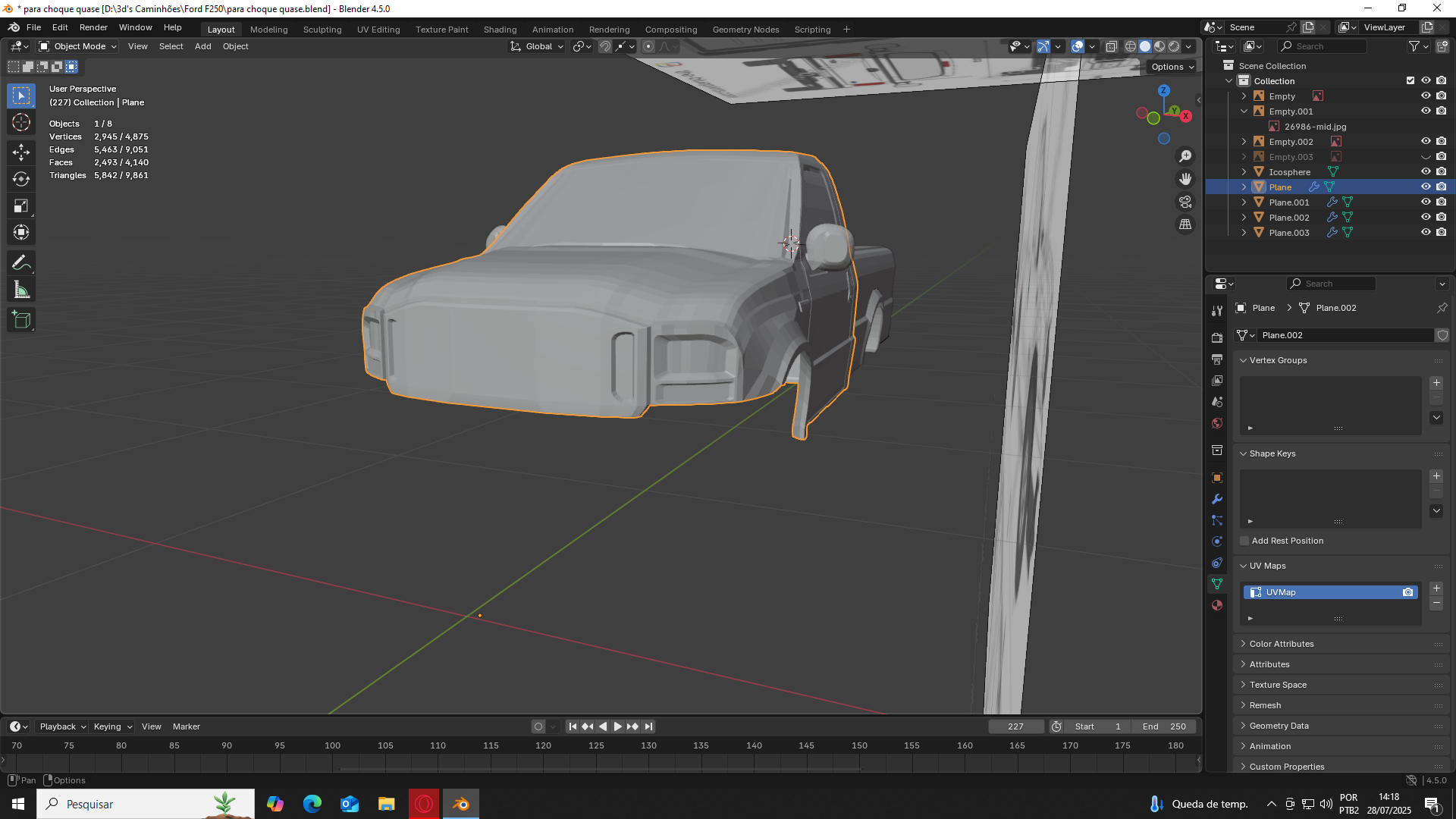
Task: Pick the Measure ruler tool
Action: (21, 290)
